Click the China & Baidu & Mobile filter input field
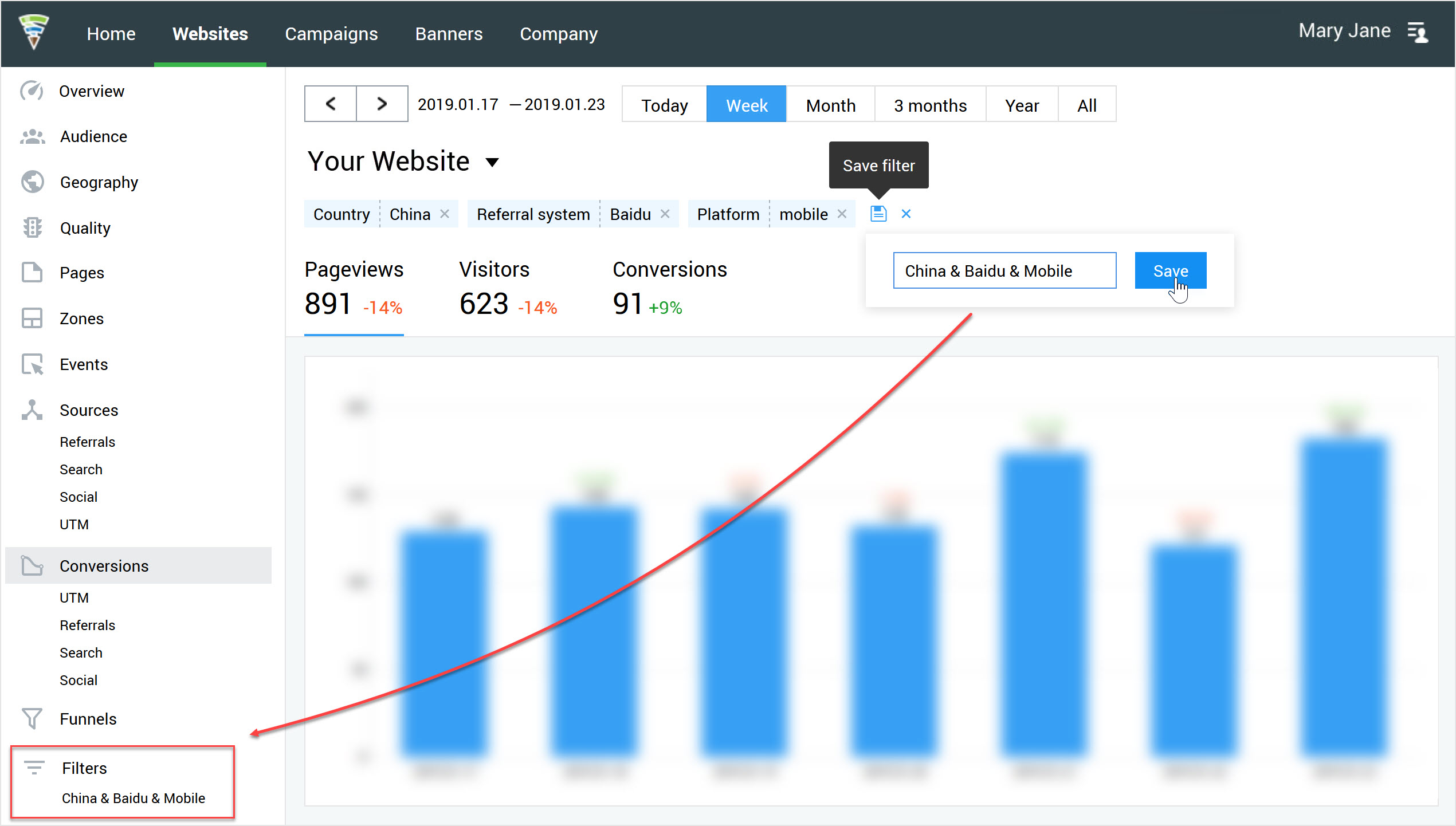 [1003, 271]
